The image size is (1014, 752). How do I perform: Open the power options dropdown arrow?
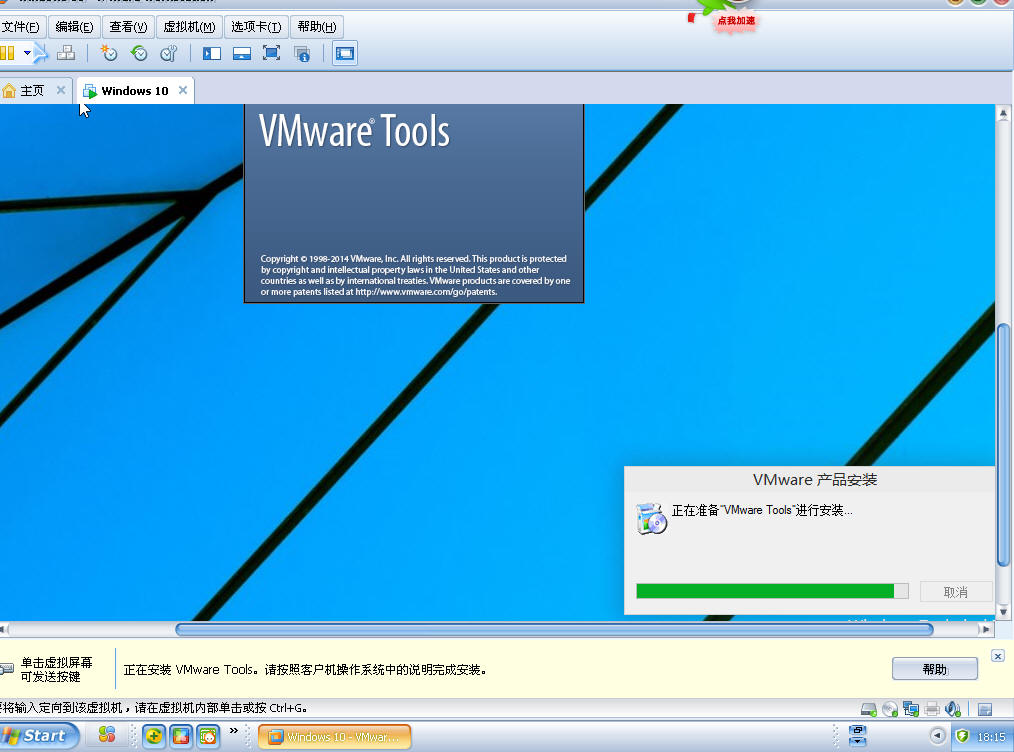pyautogui.click(x=27, y=53)
